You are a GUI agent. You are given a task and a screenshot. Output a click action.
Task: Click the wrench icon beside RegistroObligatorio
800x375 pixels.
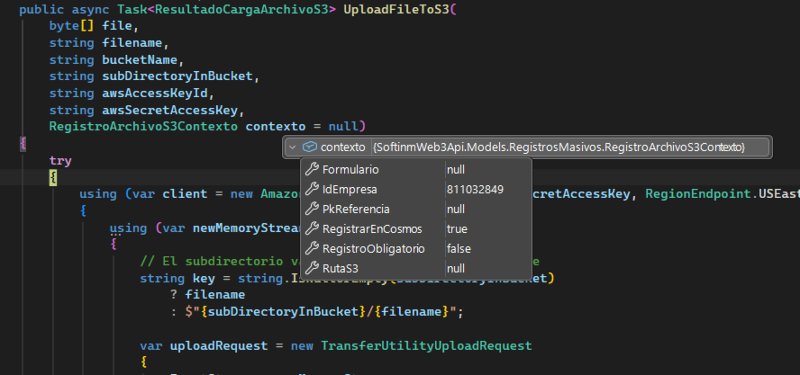point(312,249)
